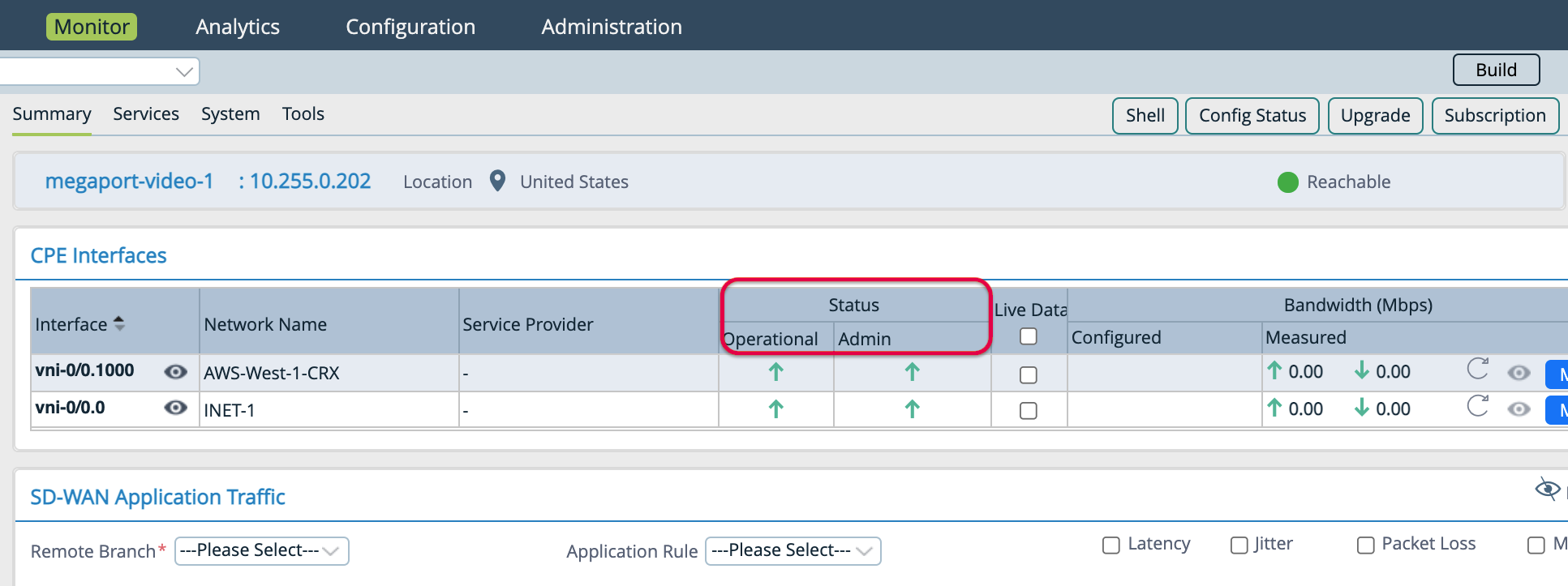Click the grey eye icon in INET-1 bandwidth column
1568x586 pixels.
[x=1519, y=409]
